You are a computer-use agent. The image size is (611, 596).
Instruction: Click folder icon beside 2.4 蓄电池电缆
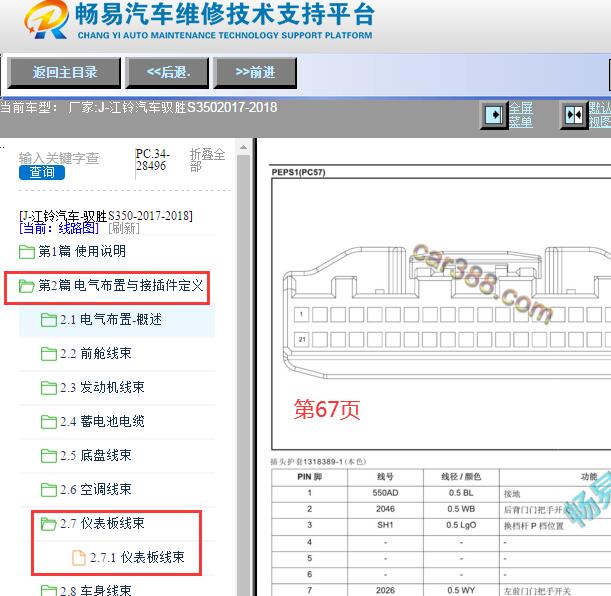[49, 422]
